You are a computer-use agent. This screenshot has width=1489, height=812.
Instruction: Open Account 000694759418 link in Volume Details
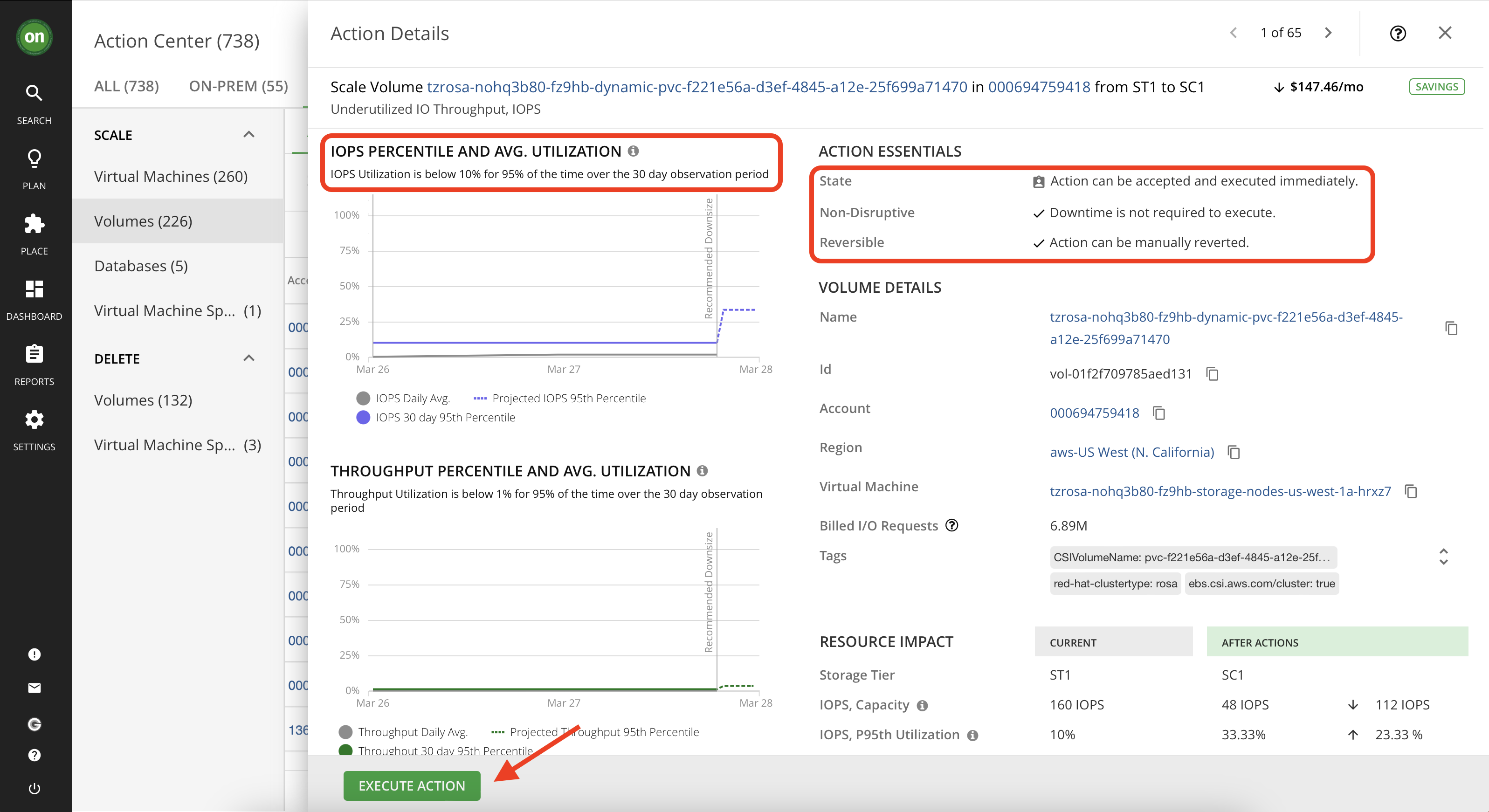point(1094,413)
